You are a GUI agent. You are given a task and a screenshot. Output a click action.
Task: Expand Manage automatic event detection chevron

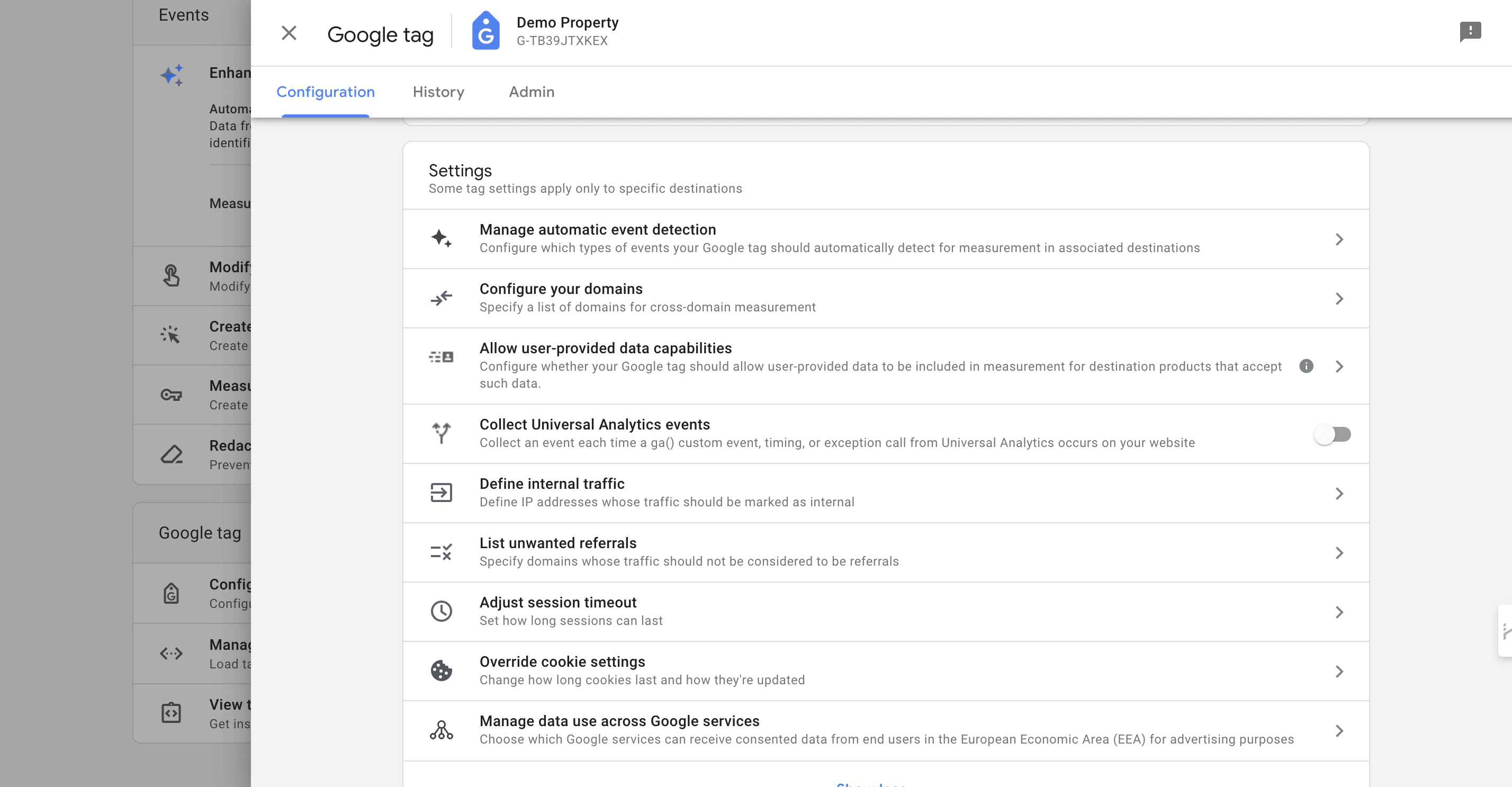pyautogui.click(x=1339, y=239)
